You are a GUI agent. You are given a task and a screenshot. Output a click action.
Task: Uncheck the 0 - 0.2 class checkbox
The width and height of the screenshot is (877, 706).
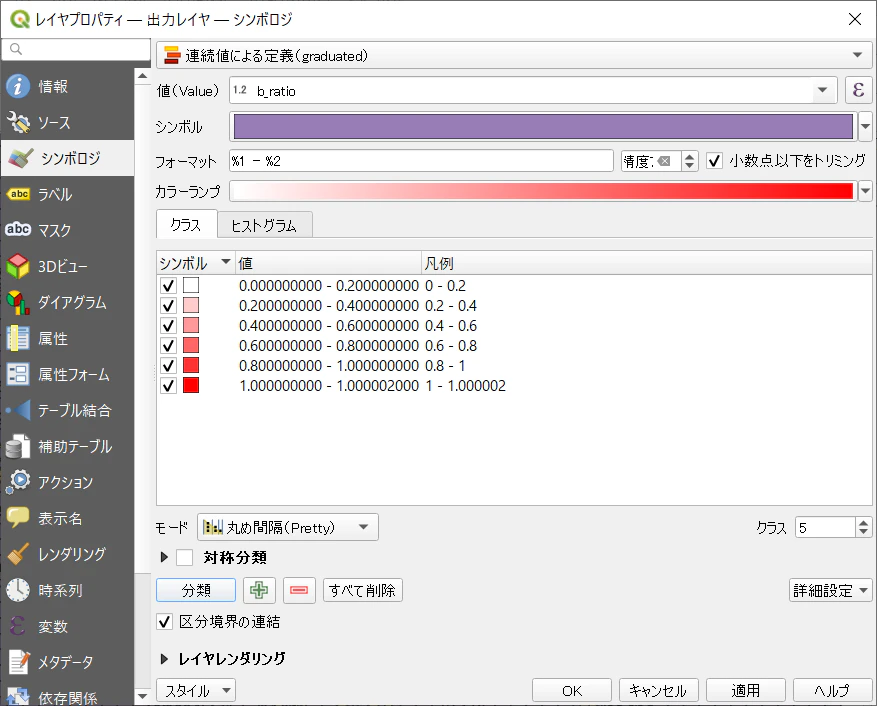point(168,286)
